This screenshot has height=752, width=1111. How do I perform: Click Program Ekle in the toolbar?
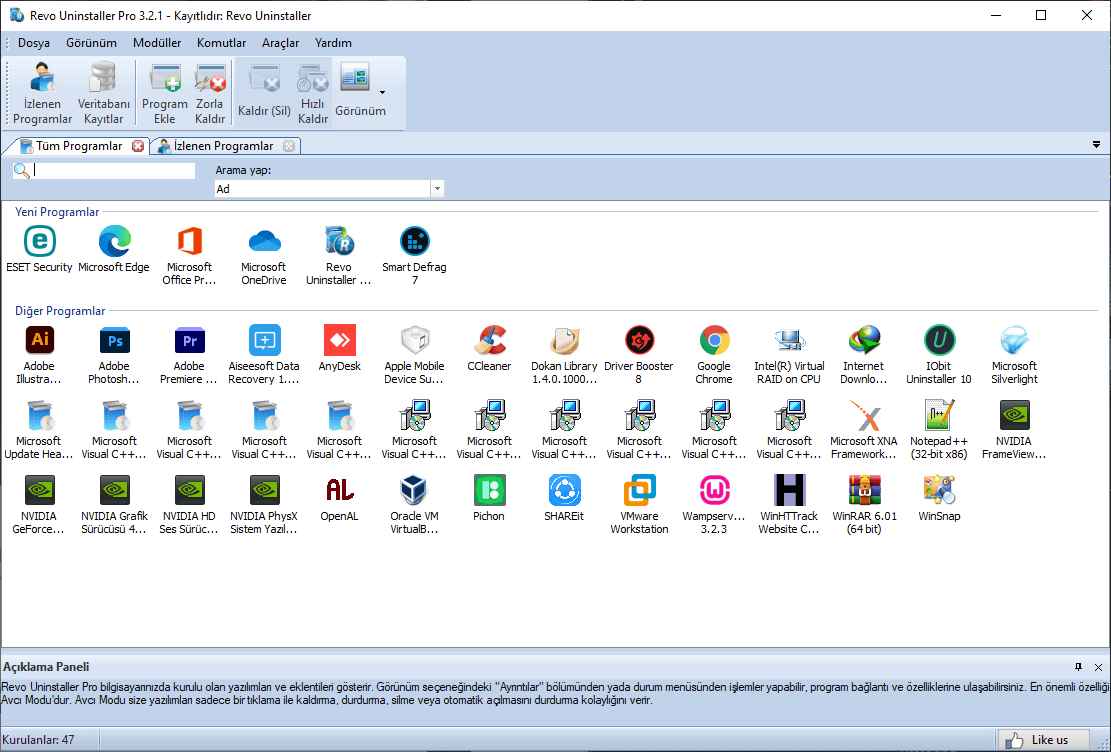pyautogui.click(x=165, y=93)
